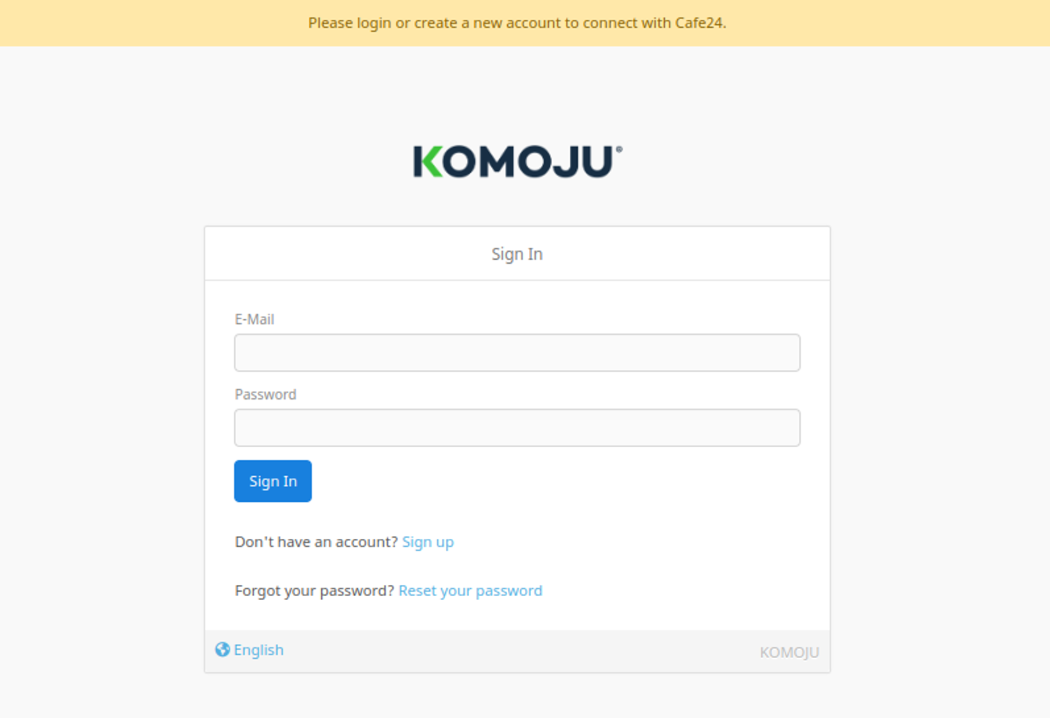1050x718 pixels.
Task: Click the grey KOMOJU footer text
Action: (789, 653)
